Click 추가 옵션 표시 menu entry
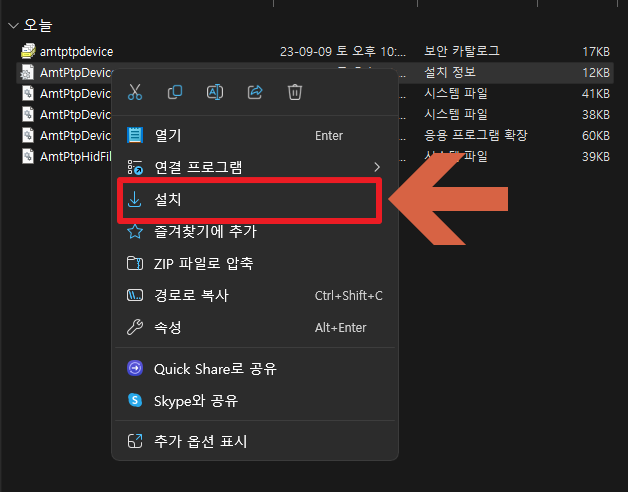628x492 pixels. coord(255,441)
